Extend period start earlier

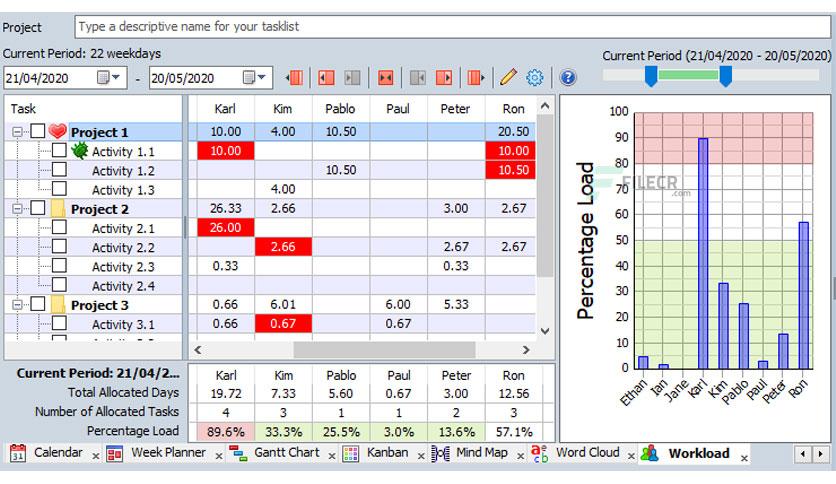tap(326, 78)
